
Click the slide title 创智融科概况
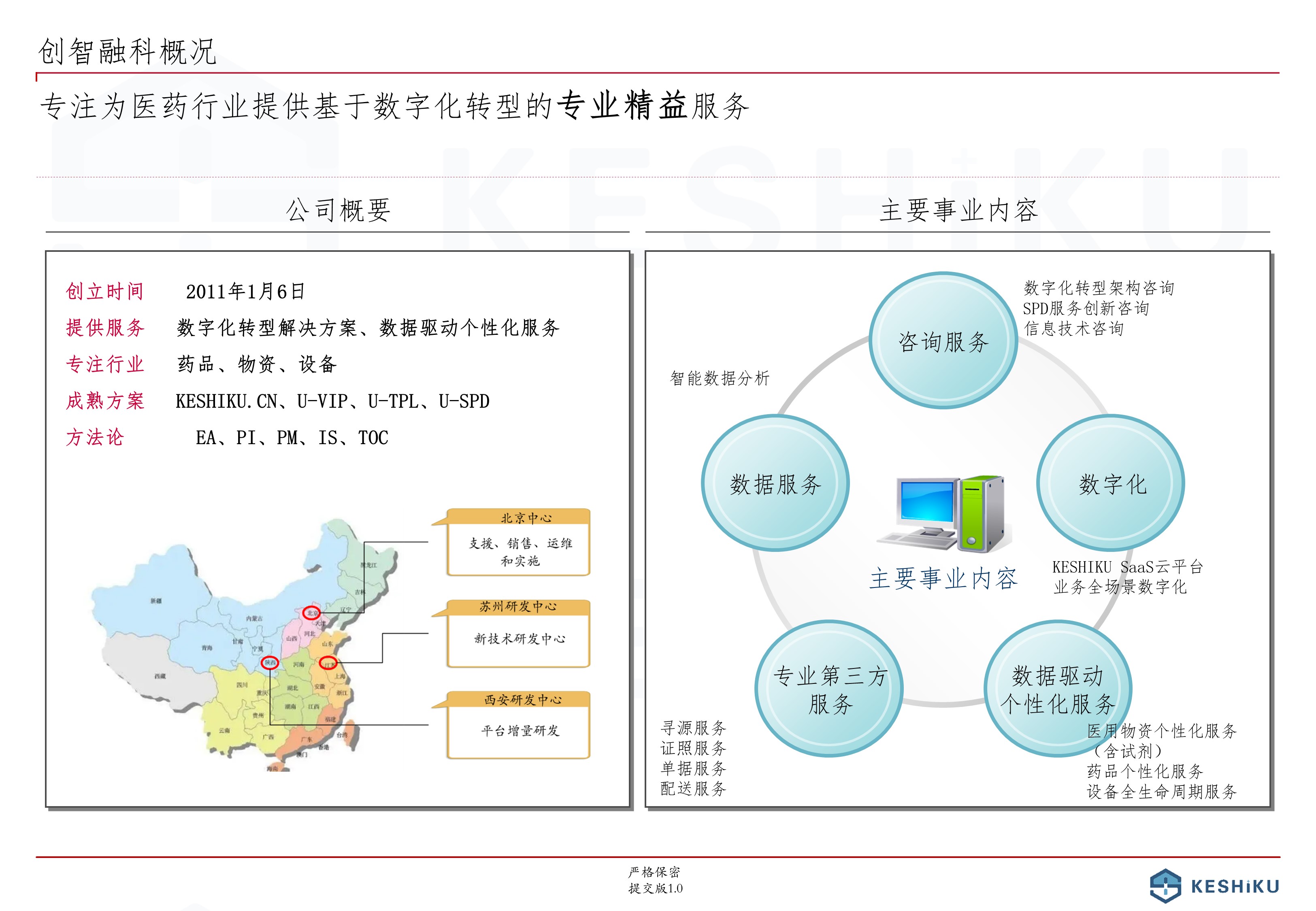pos(127,51)
